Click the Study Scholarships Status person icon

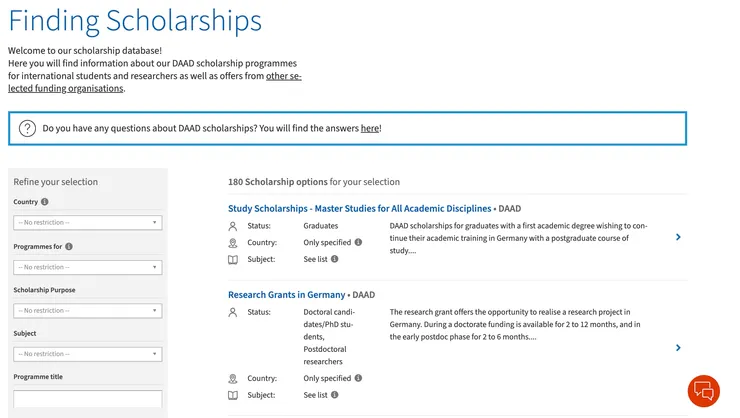point(233,226)
